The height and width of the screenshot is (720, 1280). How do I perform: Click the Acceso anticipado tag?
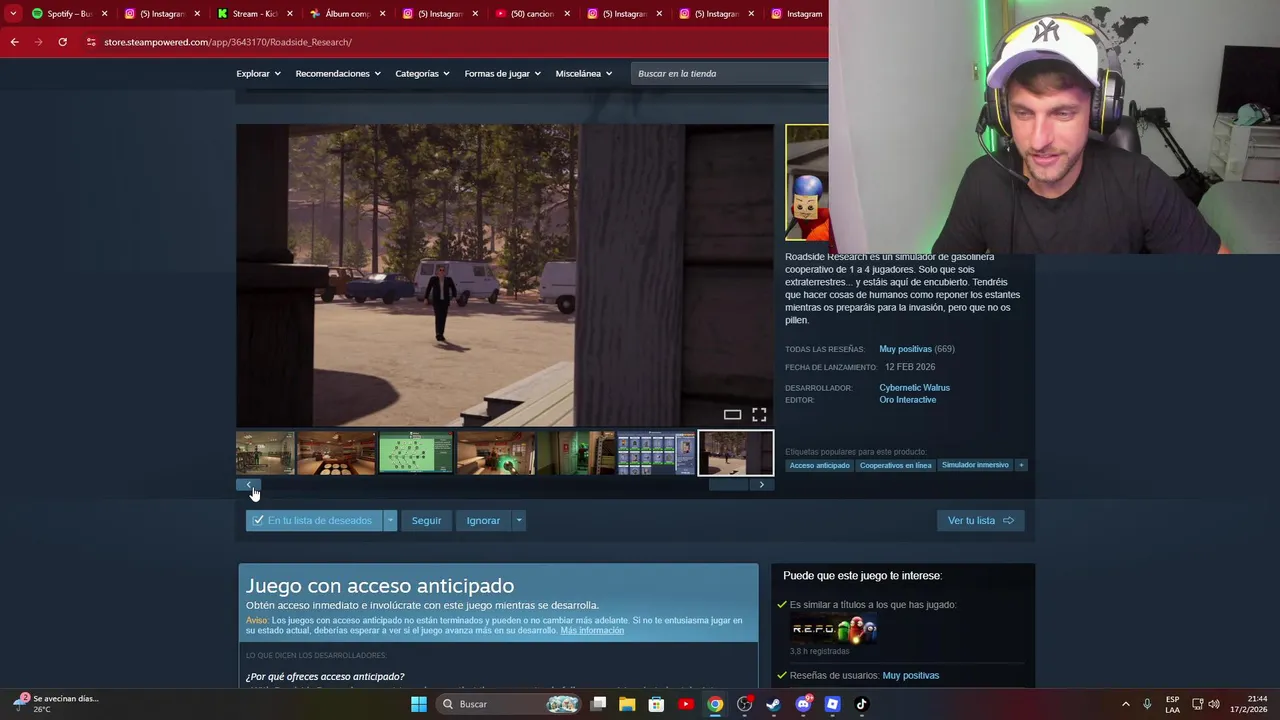[x=819, y=465]
